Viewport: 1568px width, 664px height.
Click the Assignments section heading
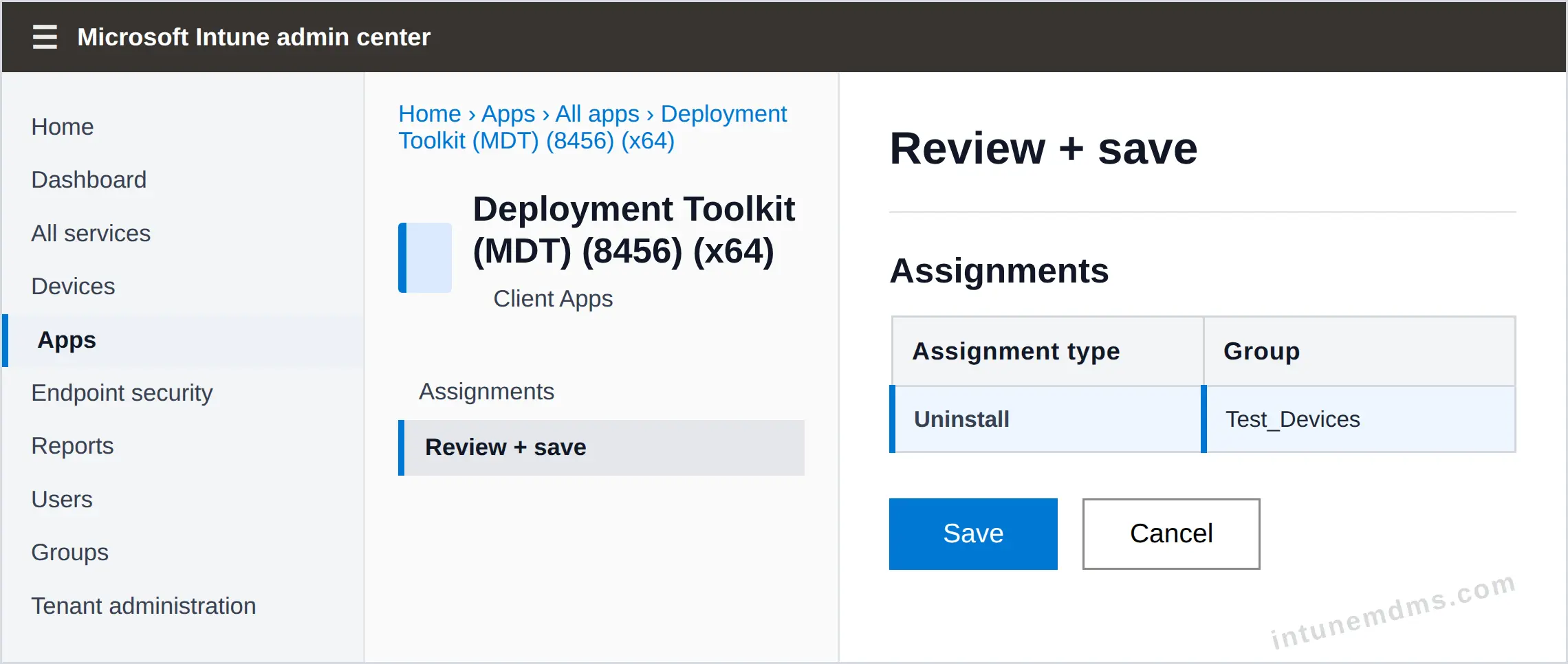[999, 271]
